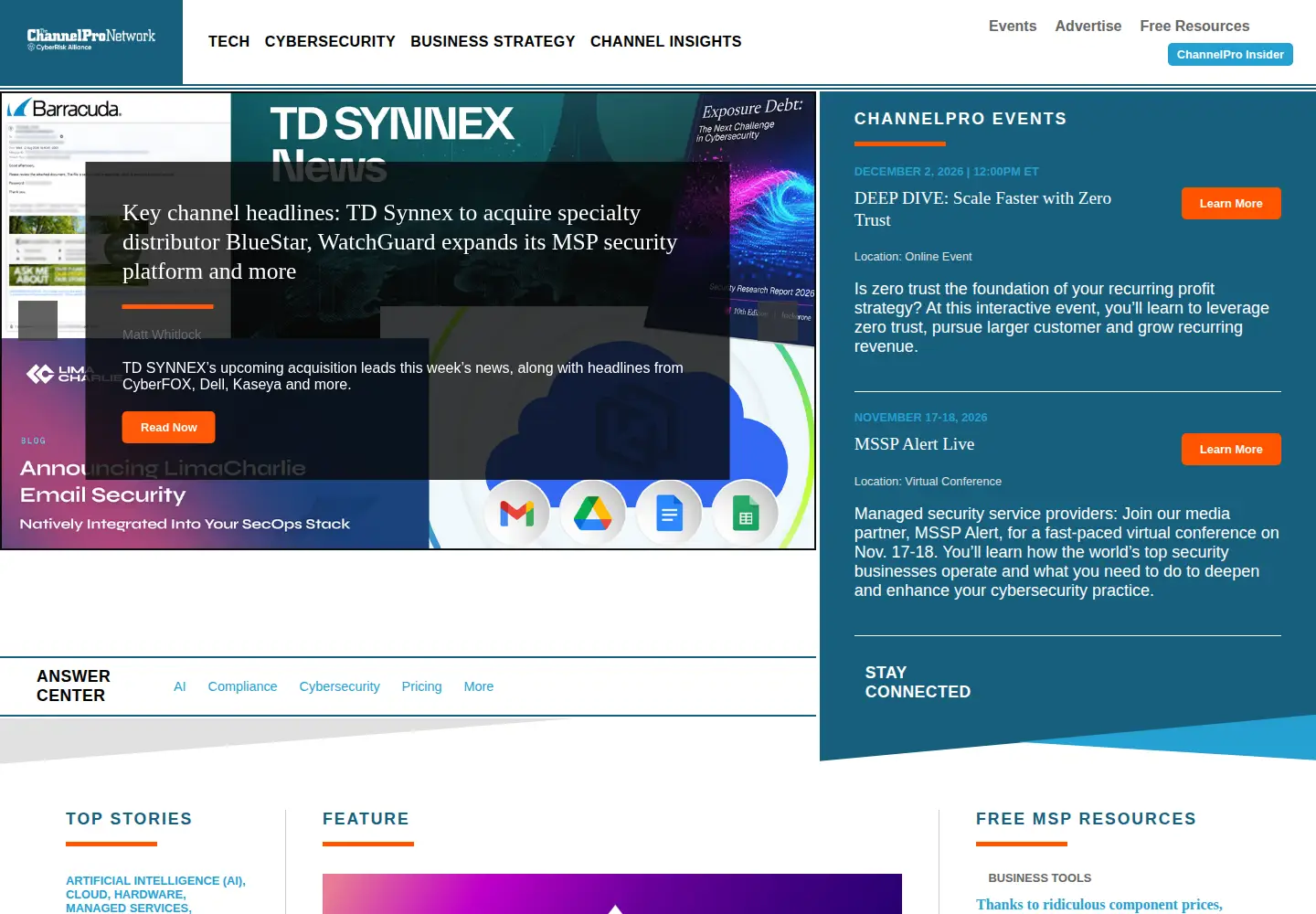This screenshot has height=914, width=1316.
Task: Select AI in the Answer Center
Action: tap(180, 686)
